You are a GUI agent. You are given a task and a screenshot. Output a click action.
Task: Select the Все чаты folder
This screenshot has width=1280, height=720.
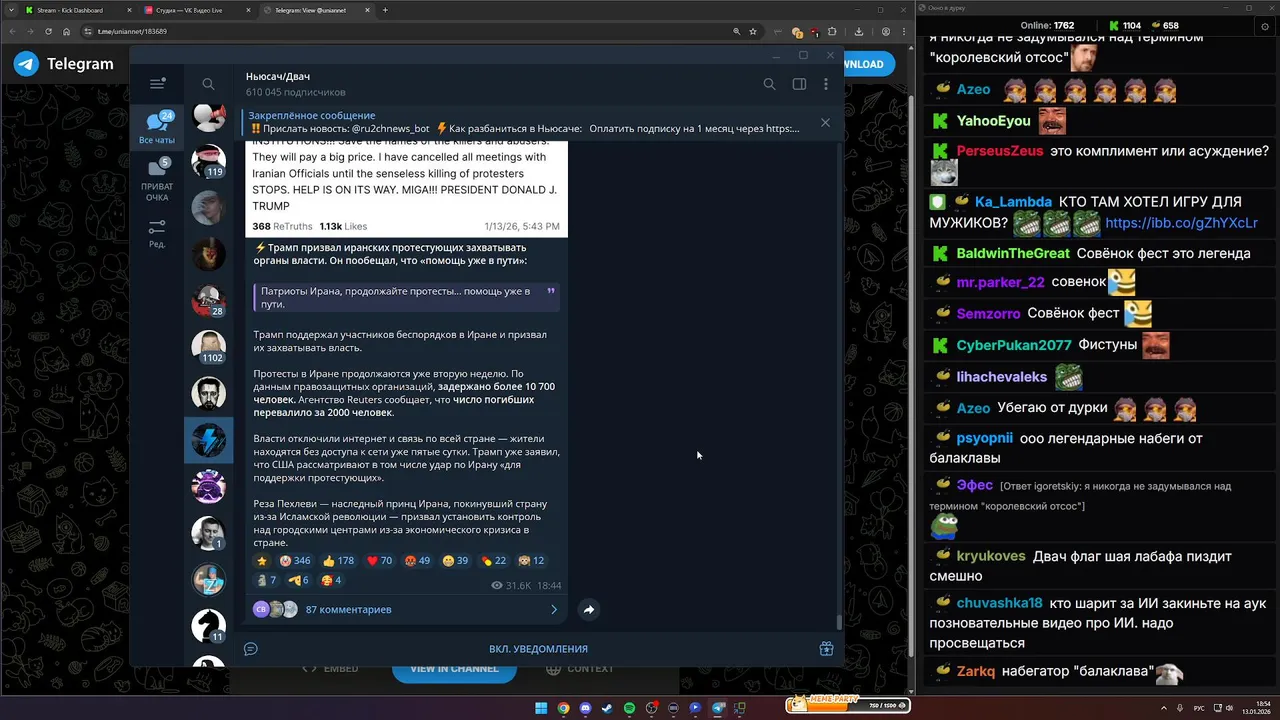pyautogui.click(x=157, y=128)
